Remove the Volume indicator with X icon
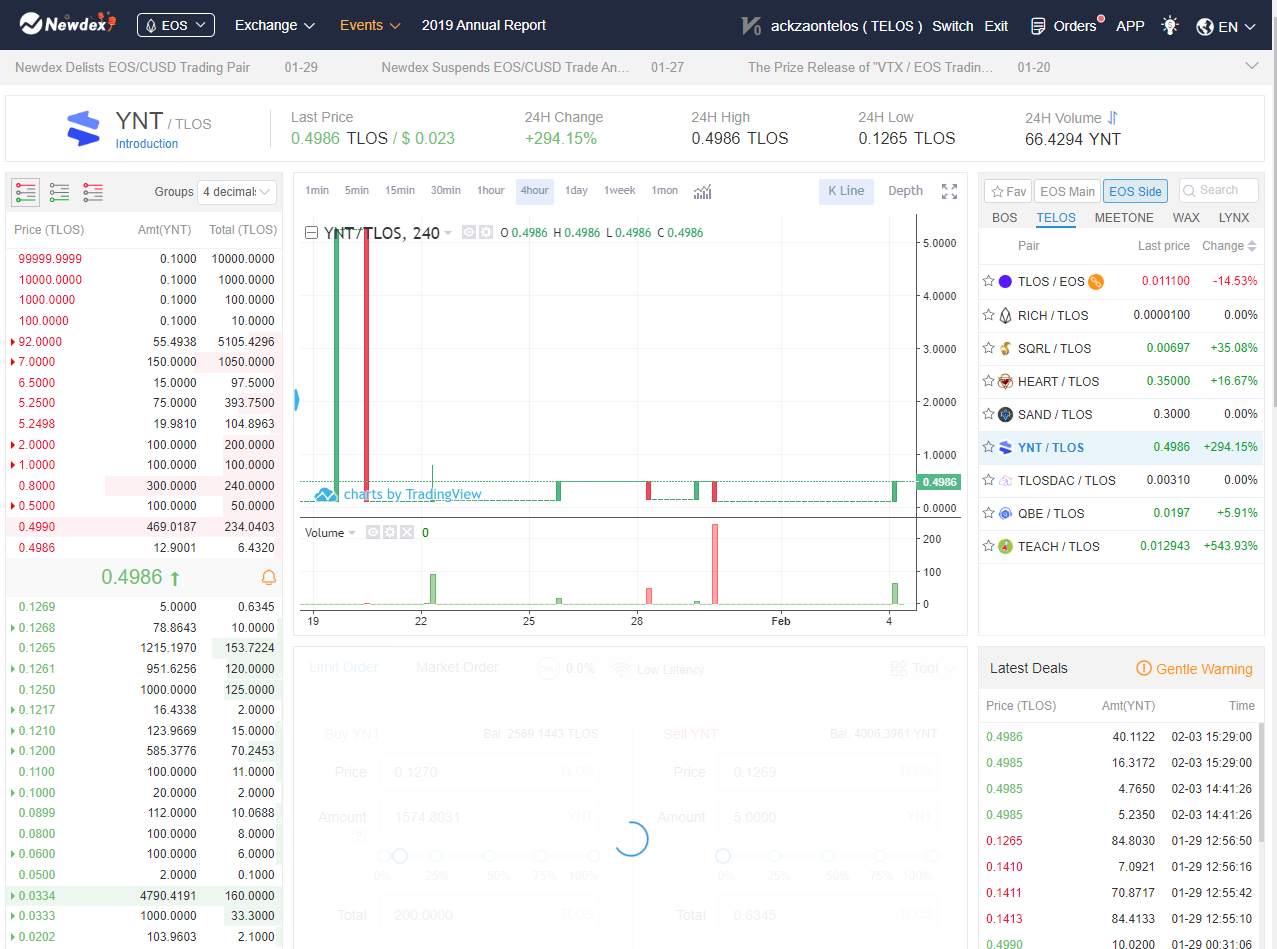This screenshot has width=1277, height=949. 406,533
